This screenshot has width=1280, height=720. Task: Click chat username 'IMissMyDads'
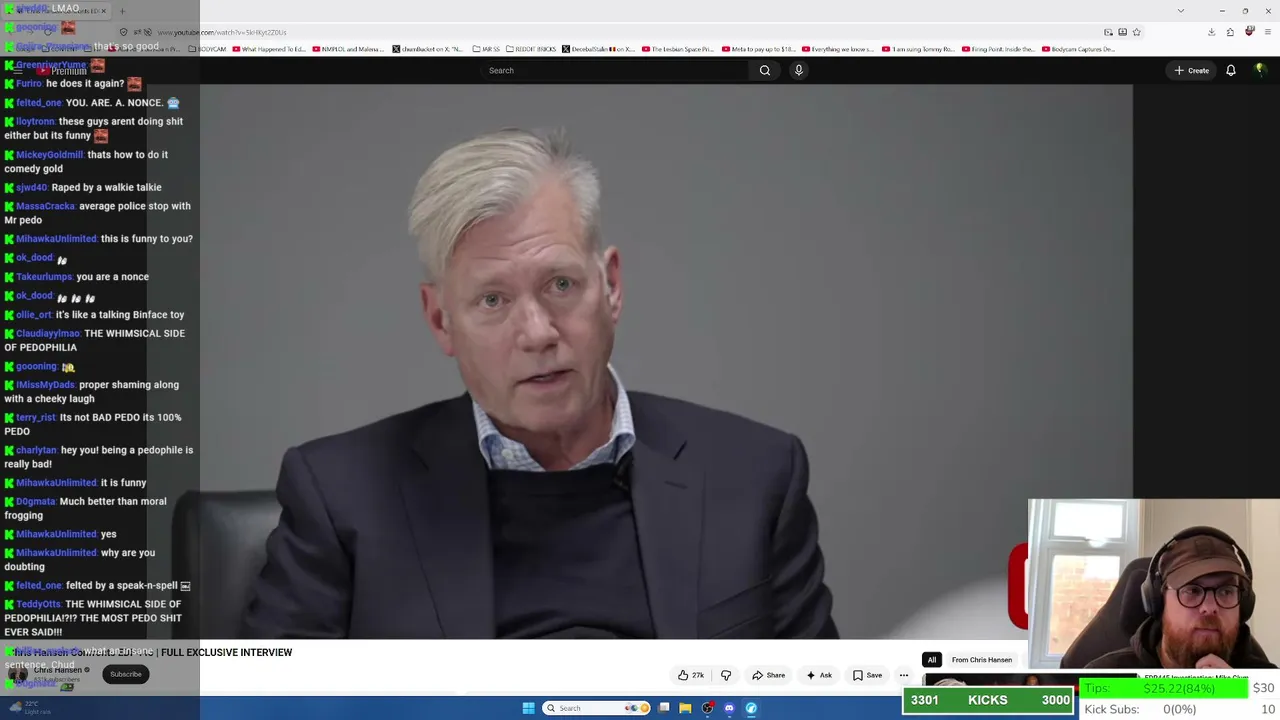45,385
